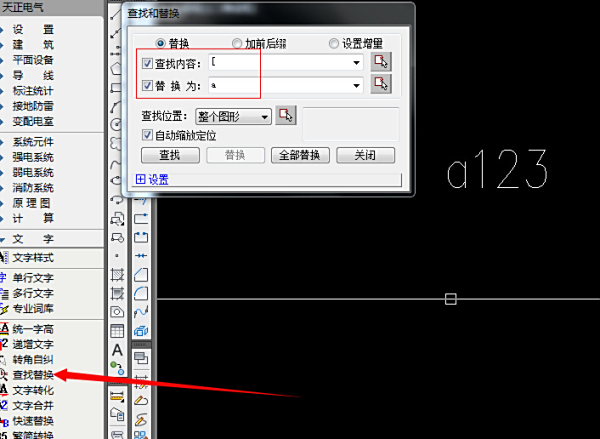Screen dimensions: 600x439
Task: Open the 快速替换 menu item
Action: [x=33, y=421]
